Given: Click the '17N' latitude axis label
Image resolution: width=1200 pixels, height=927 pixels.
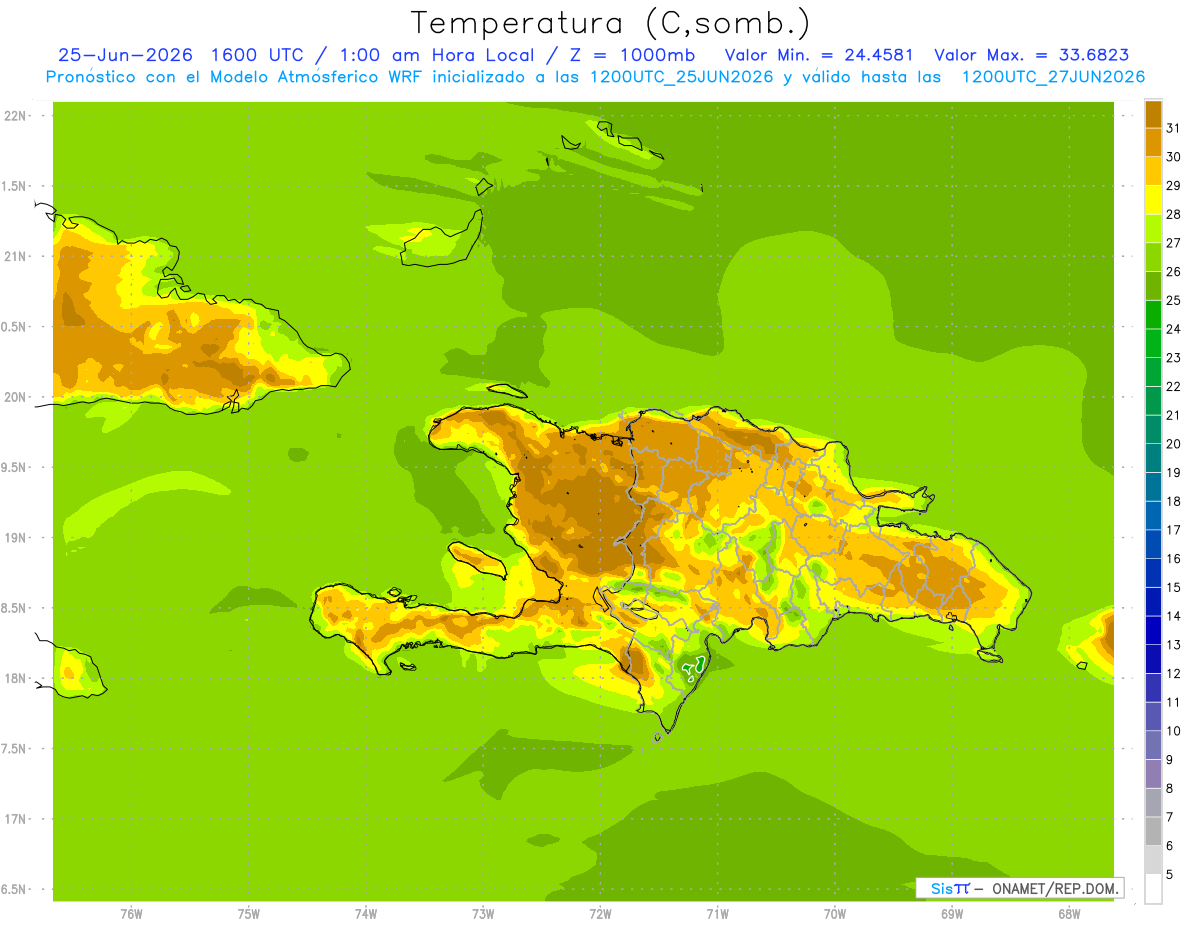Looking at the screenshot, I should tap(16, 819).
